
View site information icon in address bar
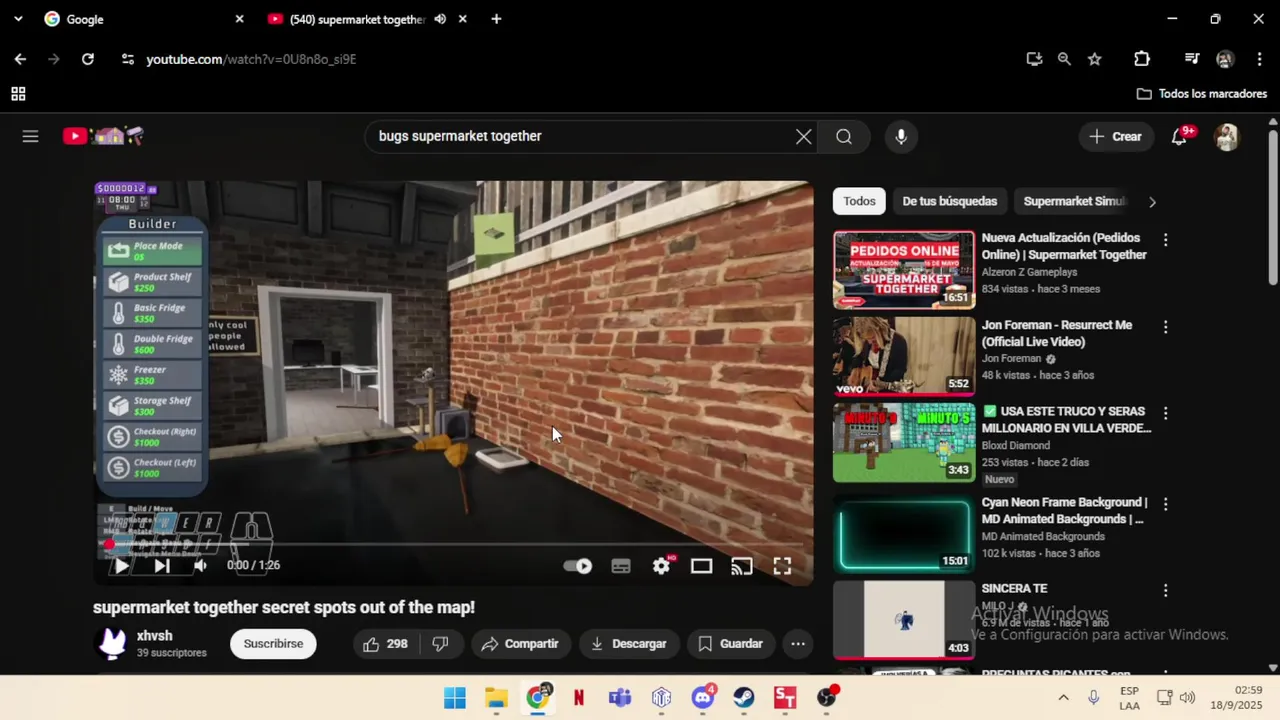pos(127,59)
